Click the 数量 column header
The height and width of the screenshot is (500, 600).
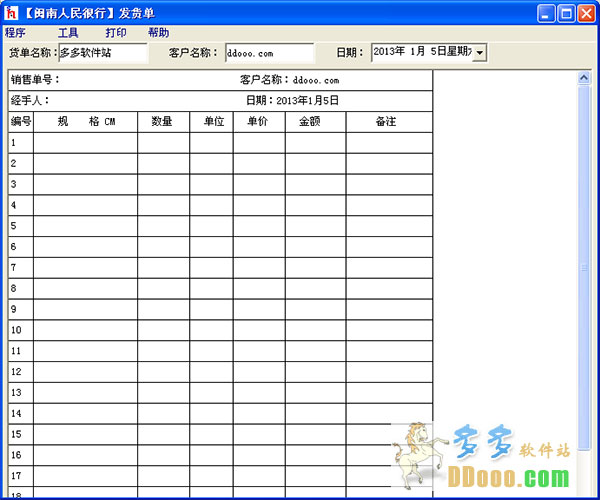[164, 122]
